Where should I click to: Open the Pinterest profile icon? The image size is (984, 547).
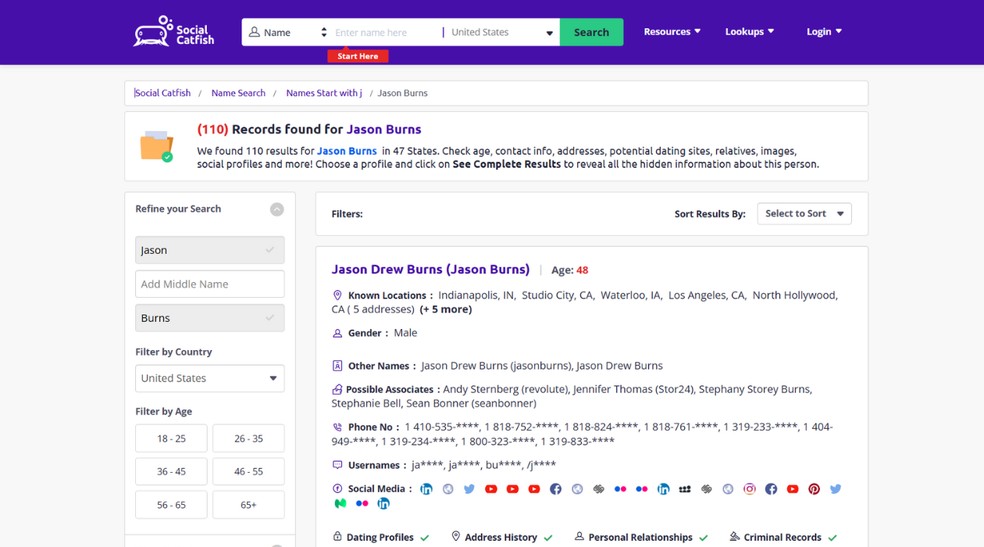(x=814, y=489)
